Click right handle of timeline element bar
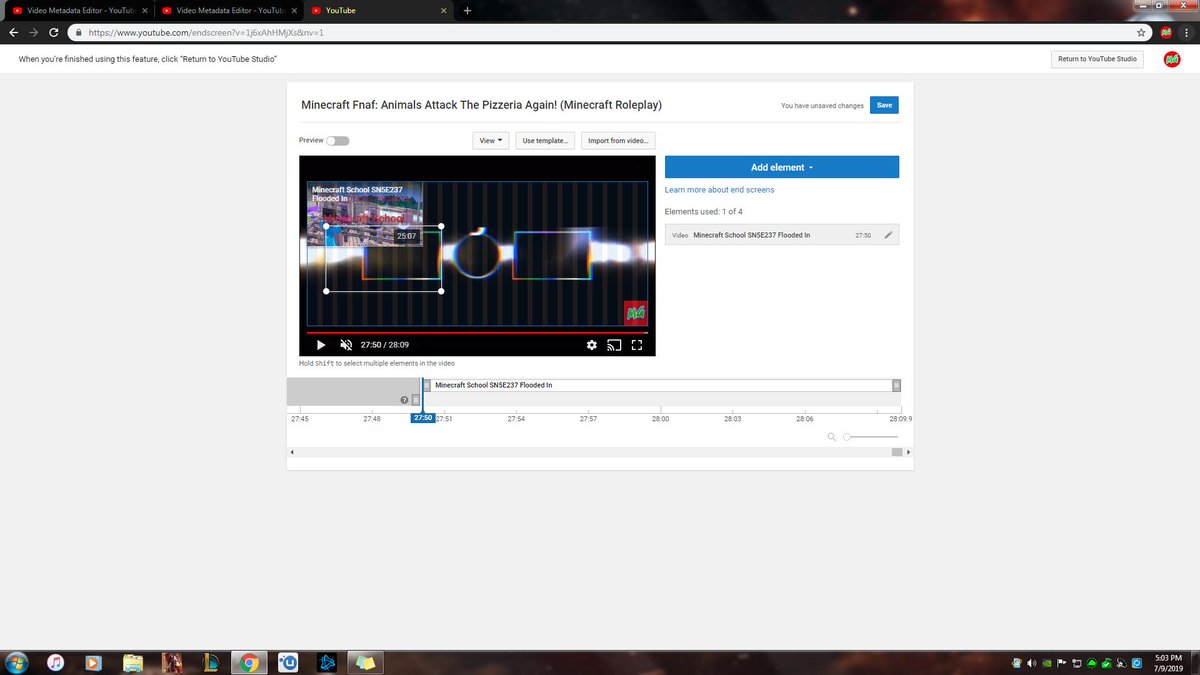The image size is (1200, 675). (x=896, y=385)
